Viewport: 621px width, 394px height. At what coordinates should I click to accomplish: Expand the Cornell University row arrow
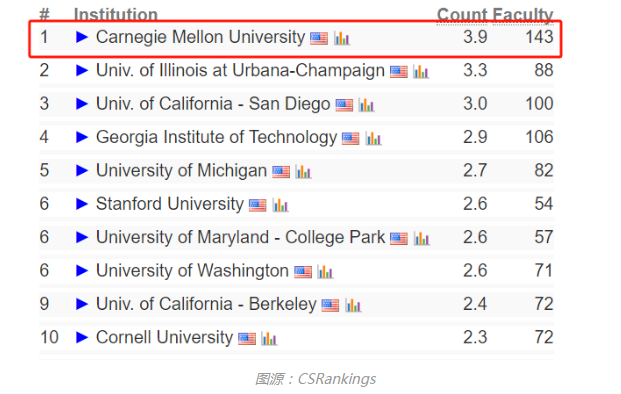(82, 337)
